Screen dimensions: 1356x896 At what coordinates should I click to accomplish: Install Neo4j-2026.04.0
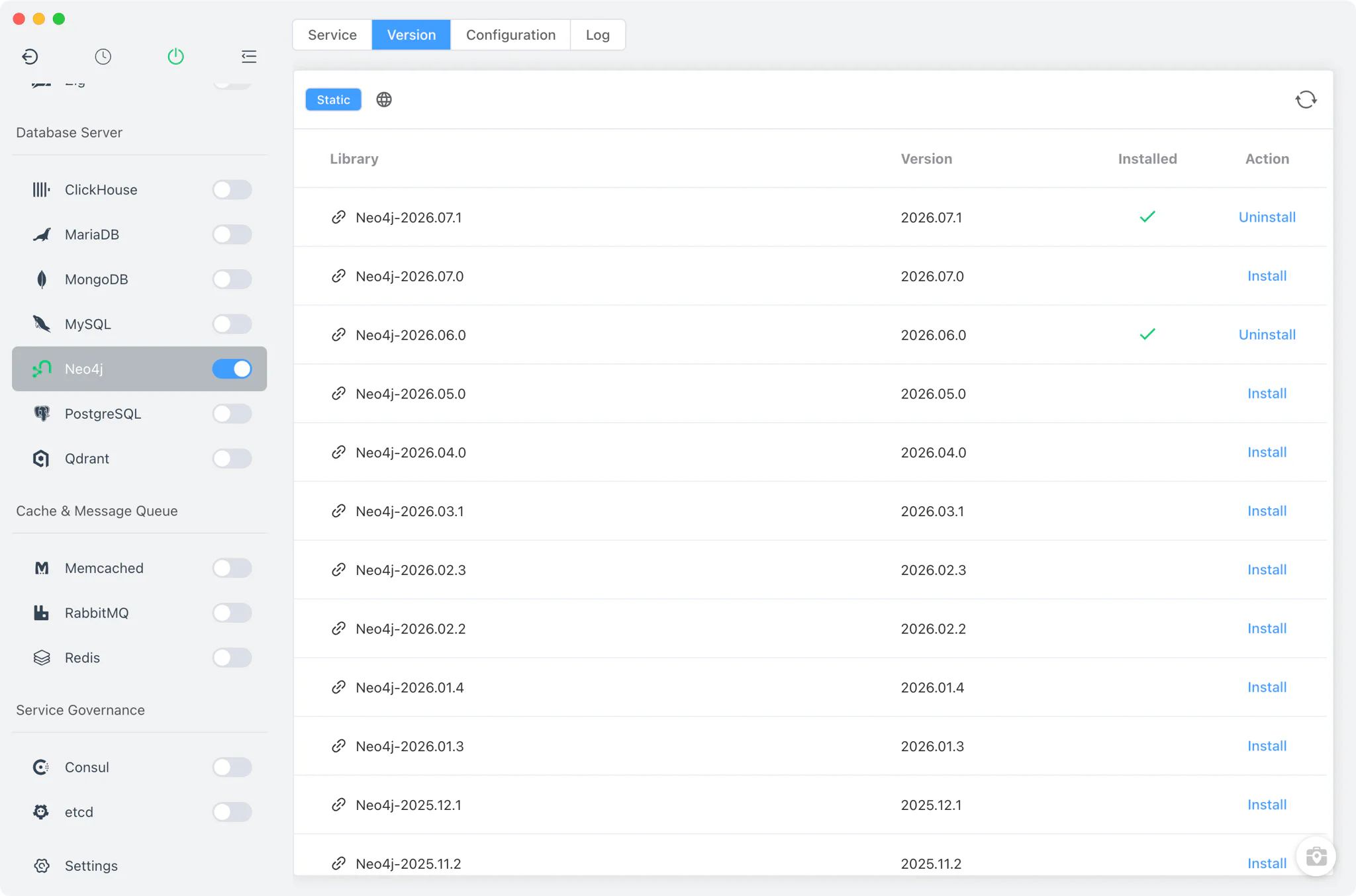coord(1267,453)
